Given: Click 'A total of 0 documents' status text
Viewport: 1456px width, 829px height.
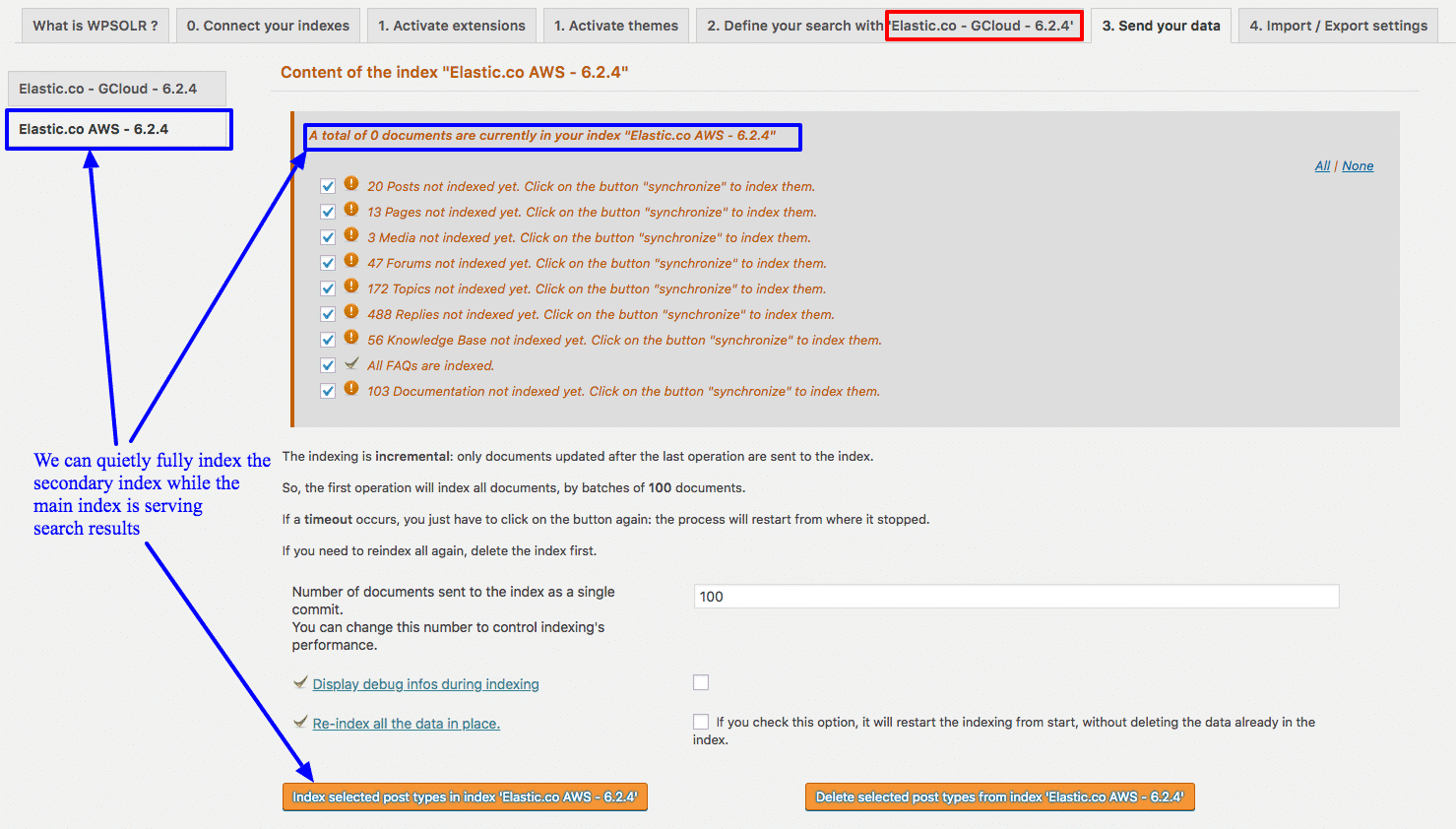Looking at the screenshot, I should pos(542,135).
